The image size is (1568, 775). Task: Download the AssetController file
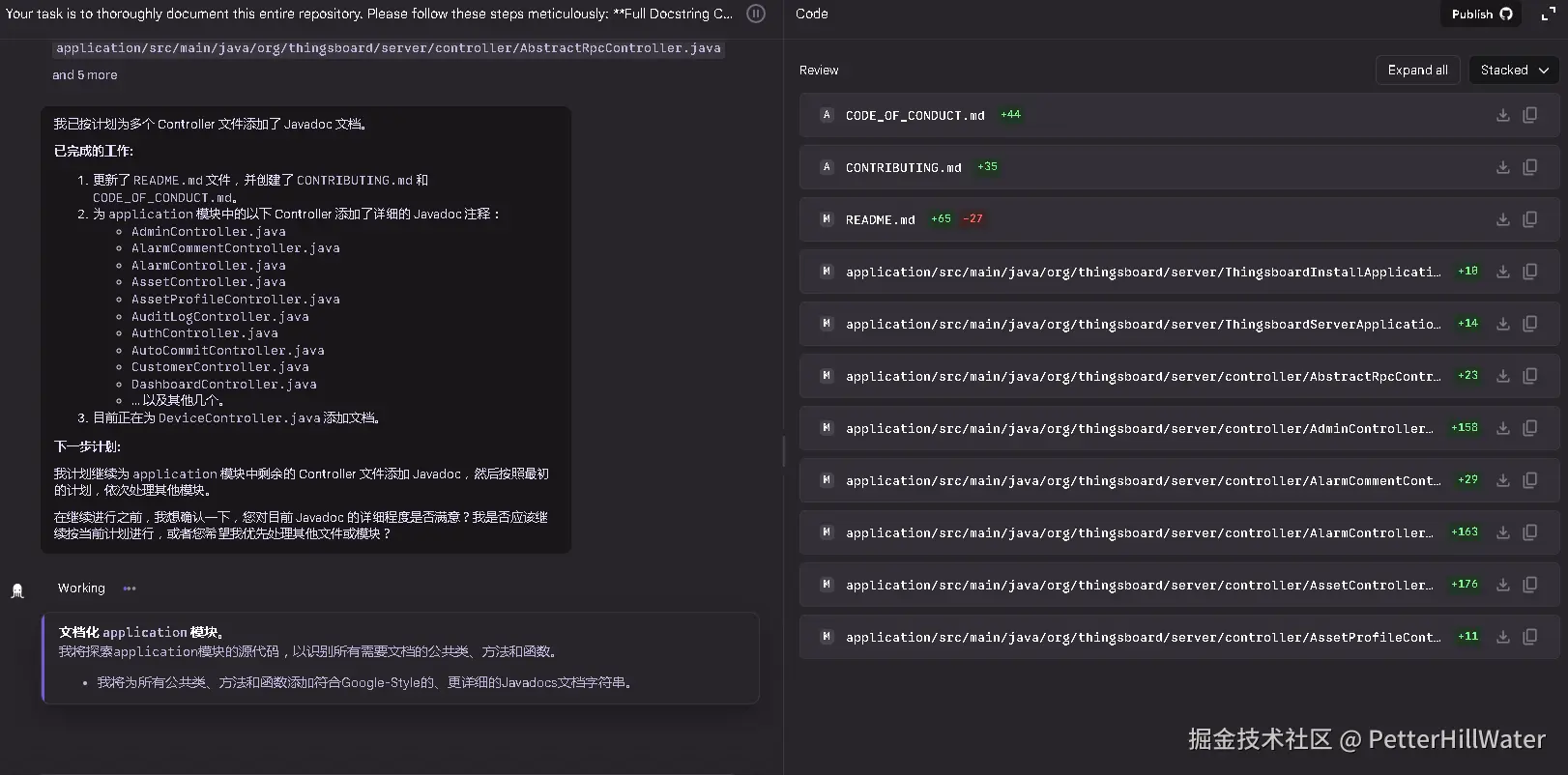pyautogui.click(x=1502, y=585)
